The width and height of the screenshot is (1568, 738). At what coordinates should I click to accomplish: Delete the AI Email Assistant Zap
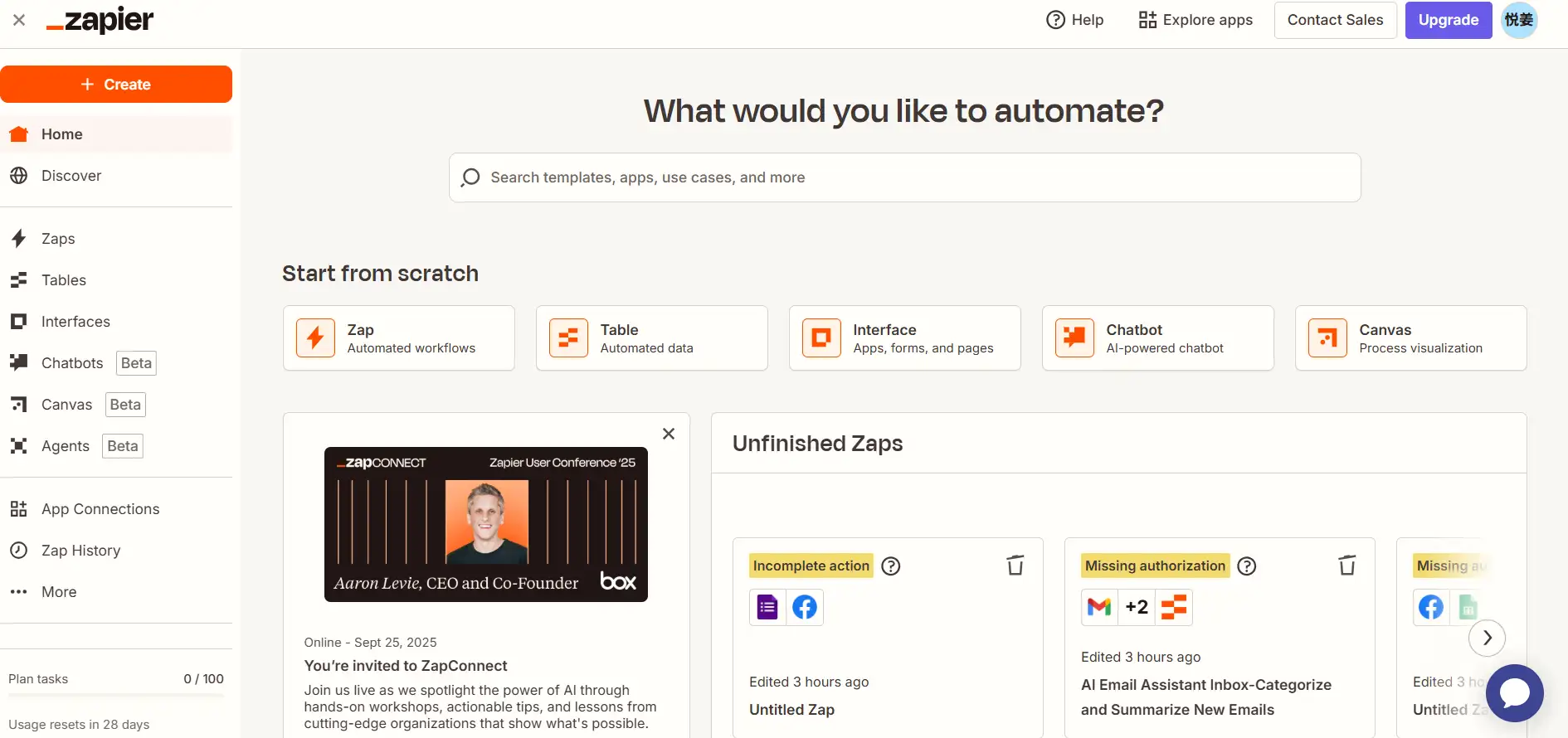[1347, 566]
